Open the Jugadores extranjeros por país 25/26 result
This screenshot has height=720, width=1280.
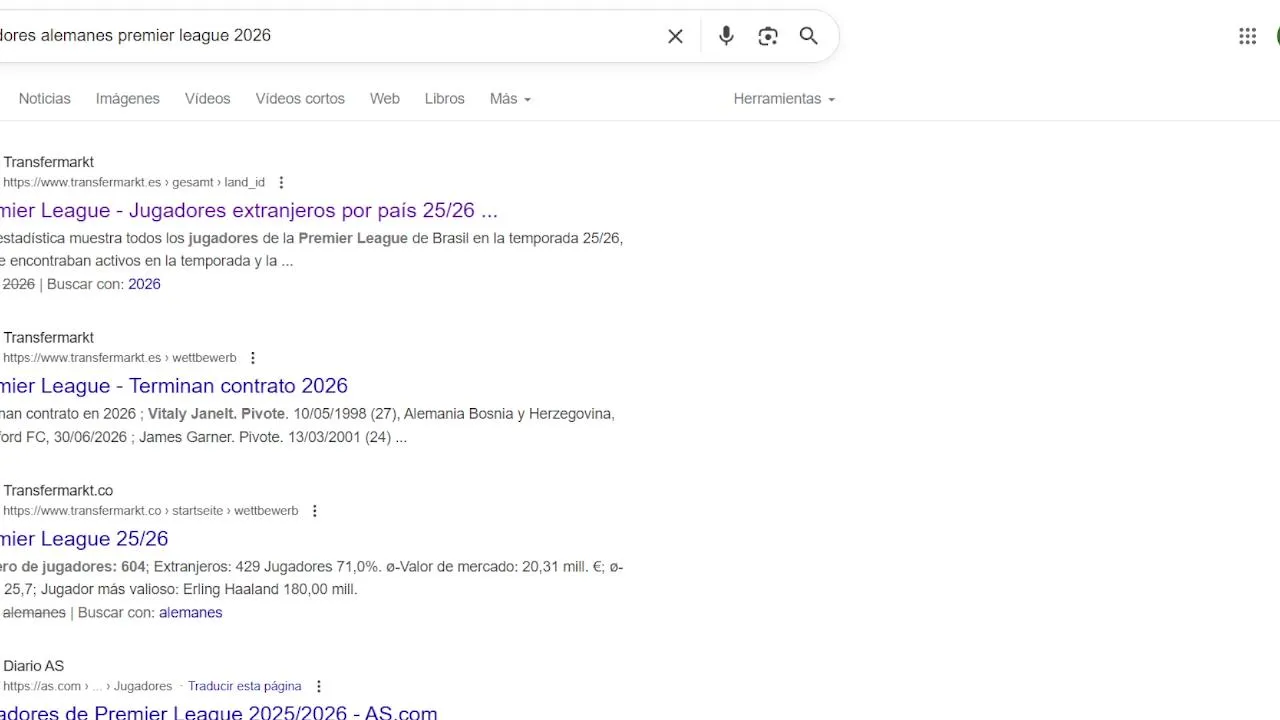[x=249, y=211]
